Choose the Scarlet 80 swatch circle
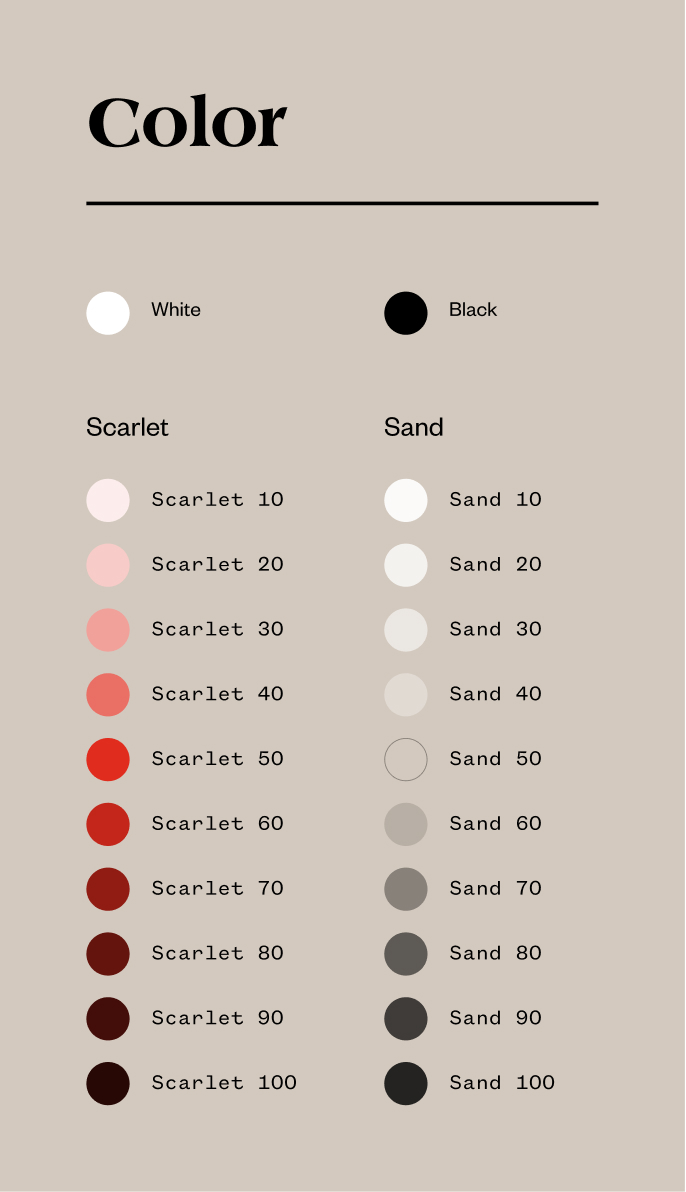Image resolution: width=686 pixels, height=1192 pixels. click(x=108, y=954)
